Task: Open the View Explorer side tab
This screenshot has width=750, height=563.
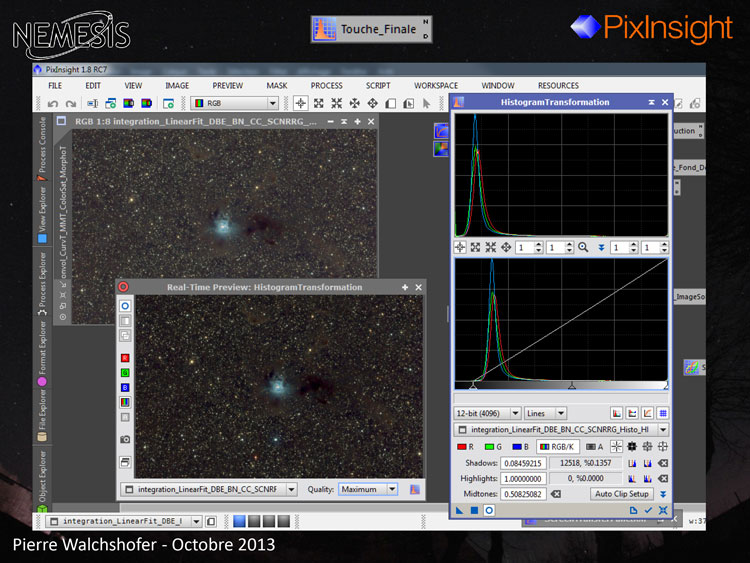Action: pyautogui.click(x=42, y=215)
